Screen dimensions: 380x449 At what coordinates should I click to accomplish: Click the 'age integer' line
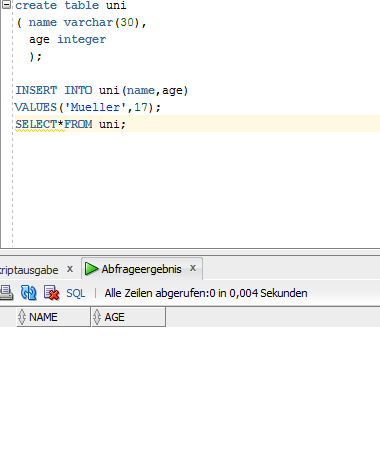click(68, 39)
